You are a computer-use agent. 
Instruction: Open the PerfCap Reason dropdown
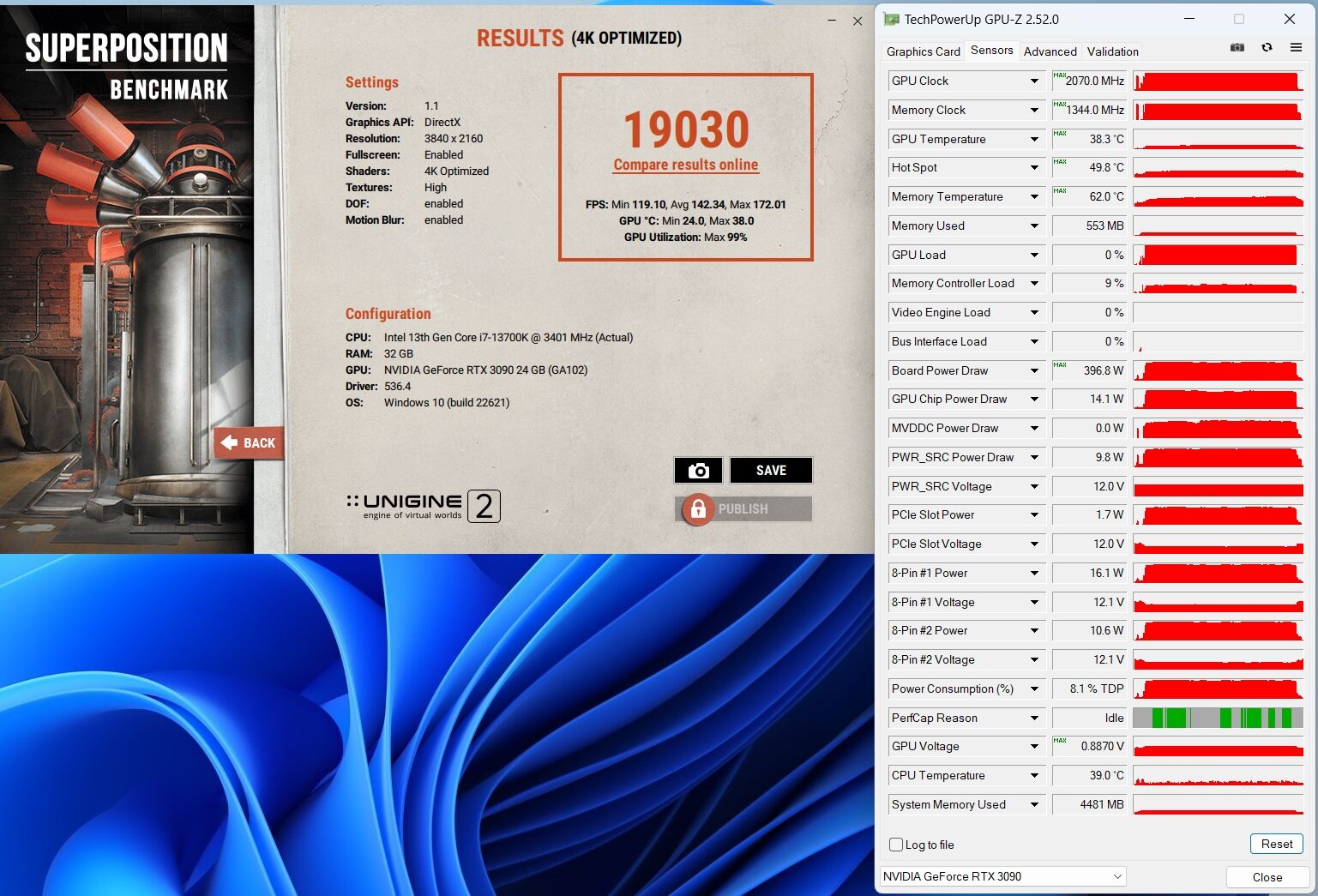(1034, 718)
